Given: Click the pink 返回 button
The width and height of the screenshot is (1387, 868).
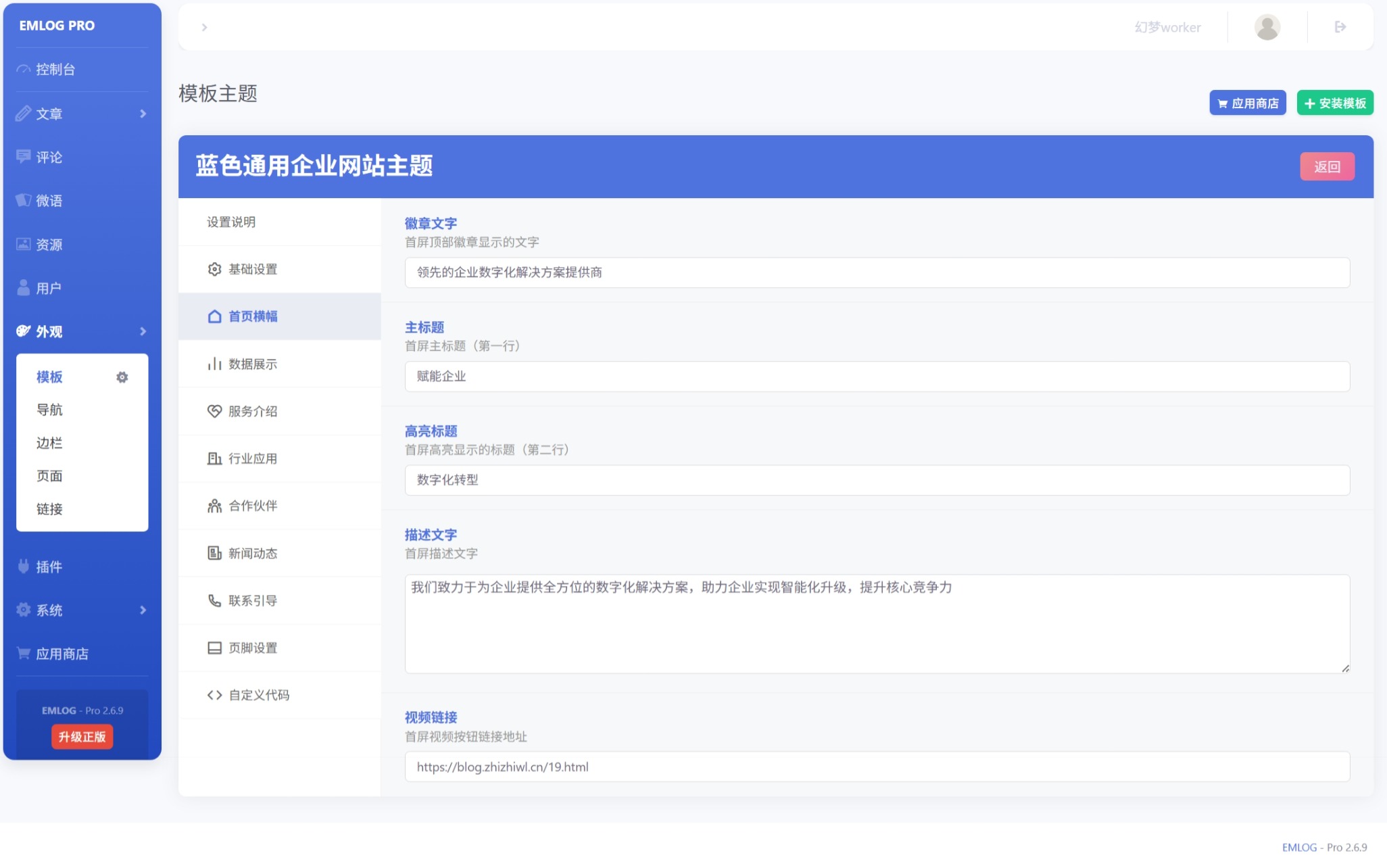Looking at the screenshot, I should pos(1326,166).
